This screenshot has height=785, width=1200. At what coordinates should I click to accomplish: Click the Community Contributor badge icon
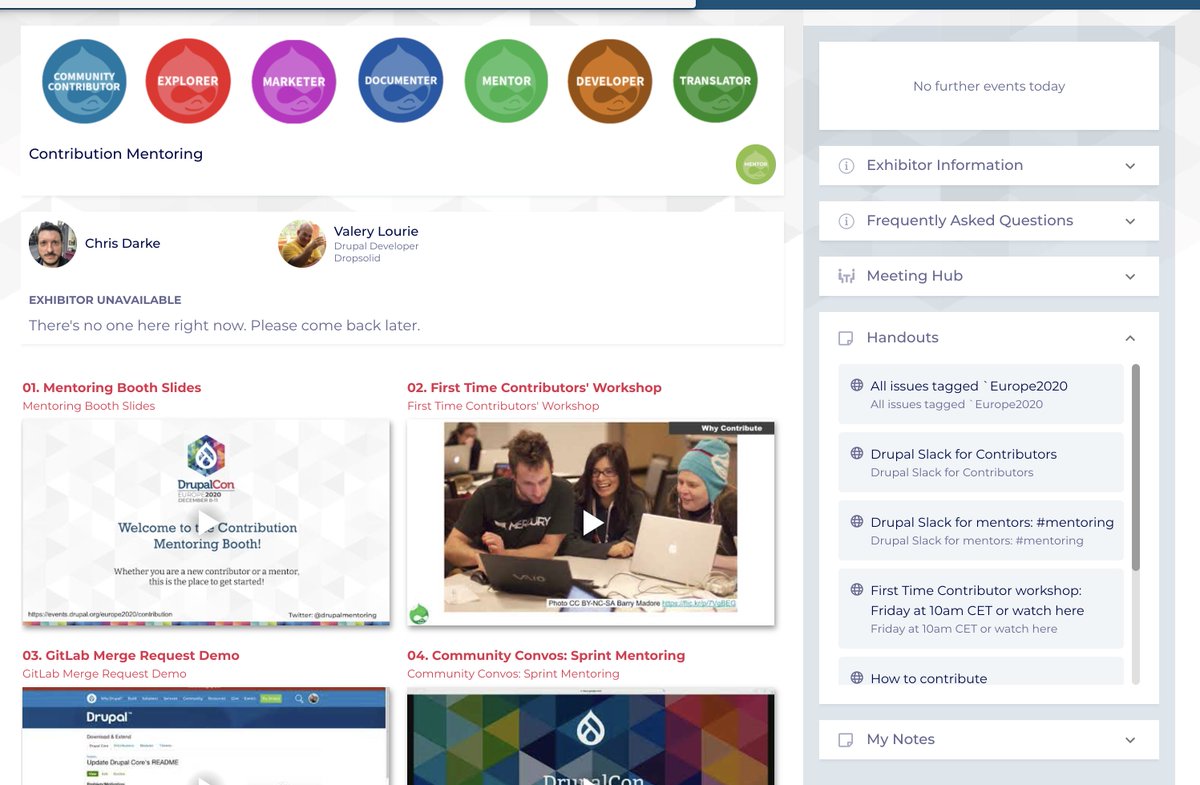point(84,81)
